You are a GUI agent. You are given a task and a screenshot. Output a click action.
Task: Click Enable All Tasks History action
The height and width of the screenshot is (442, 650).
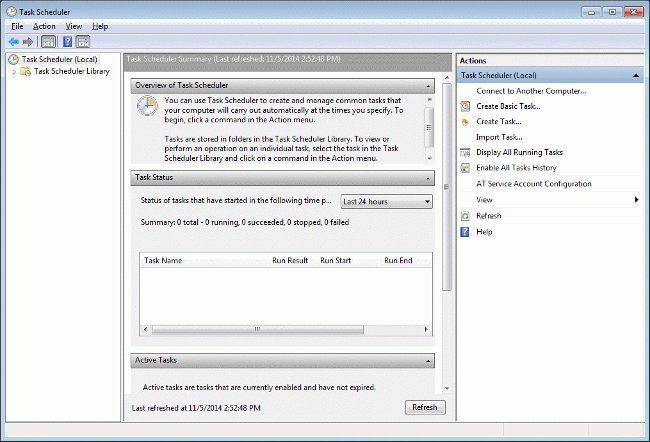click(x=516, y=168)
